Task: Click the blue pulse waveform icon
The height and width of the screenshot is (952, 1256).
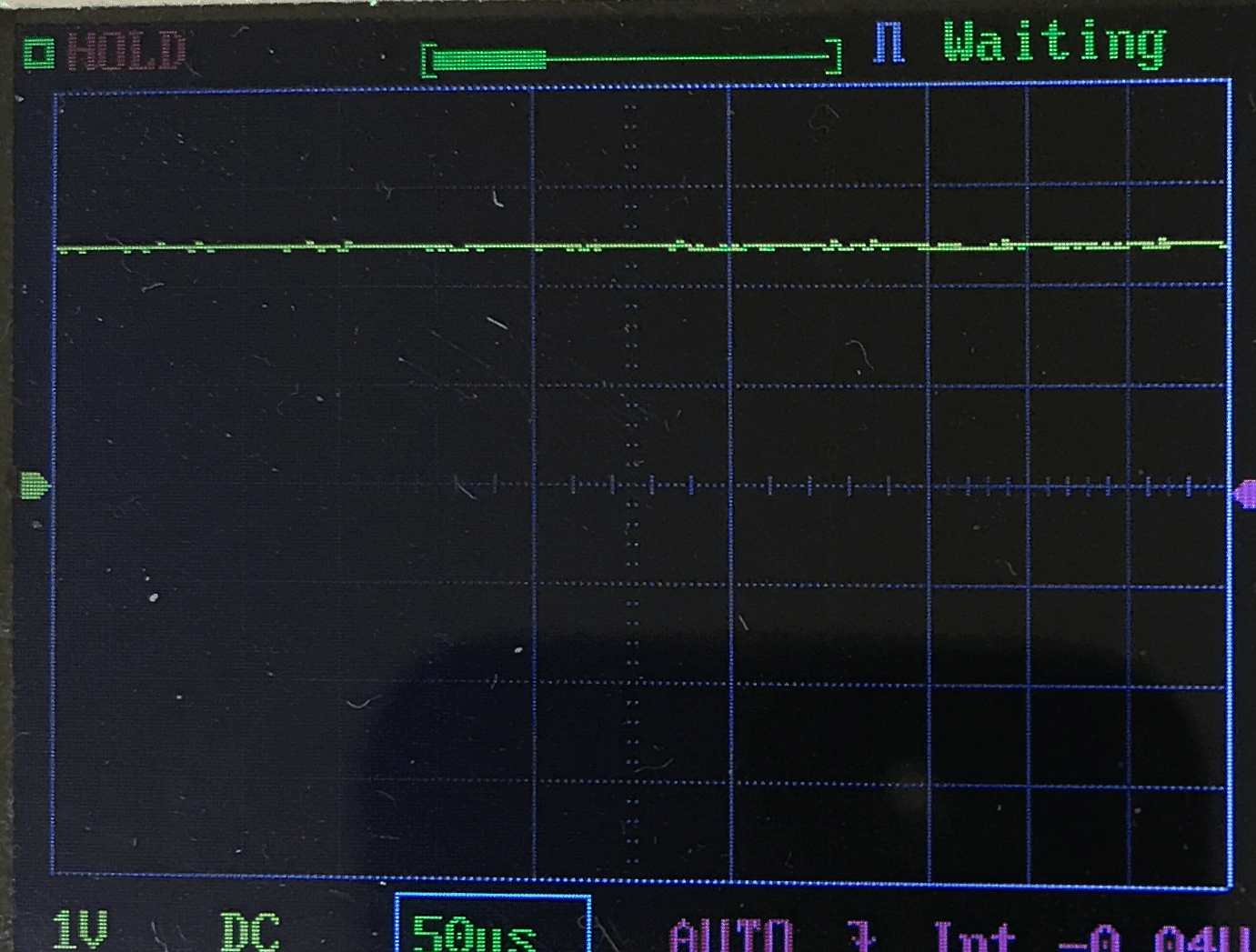Action: (889, 43)
